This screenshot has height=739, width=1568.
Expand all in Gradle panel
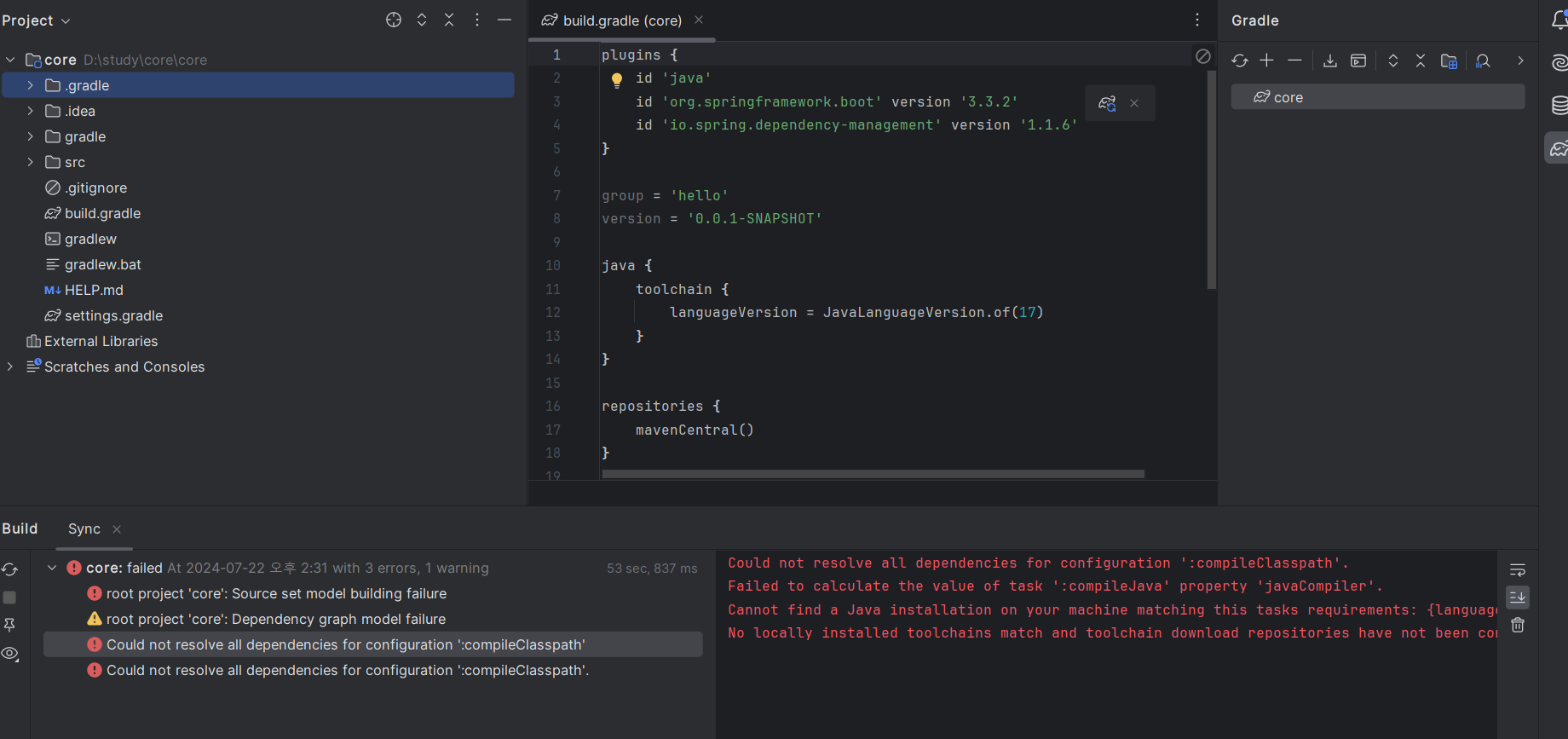(x=1393, y=61)
